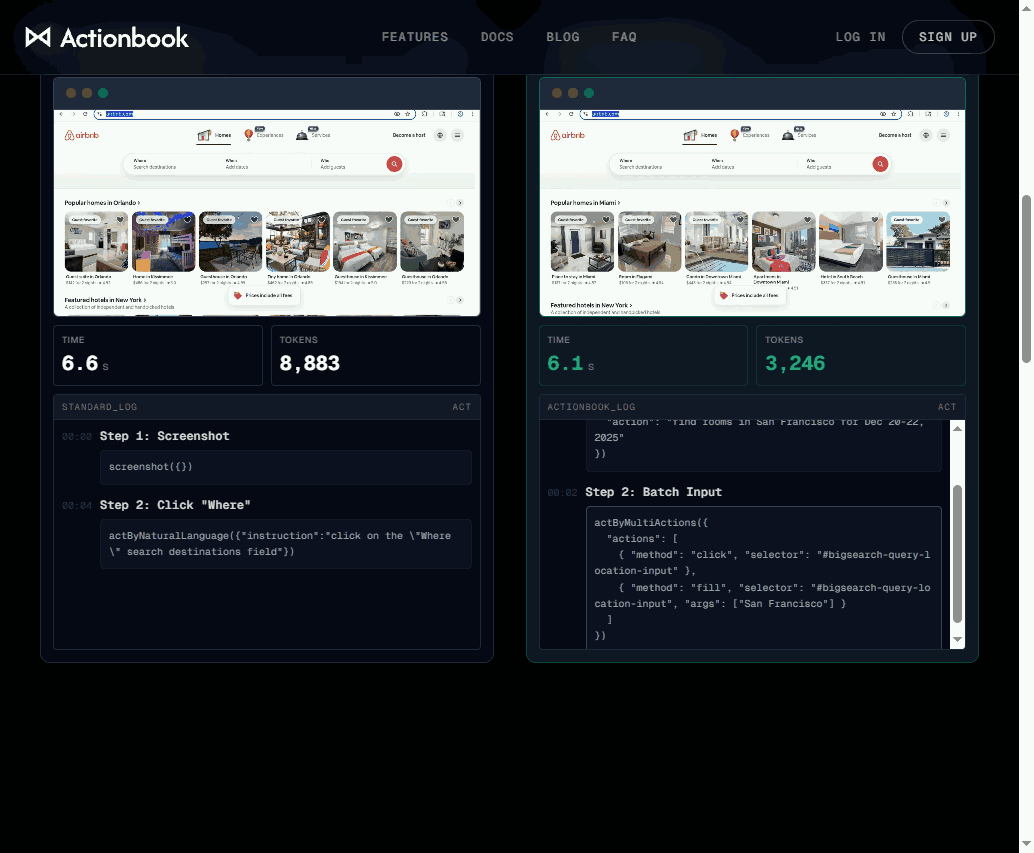1034x853 pixels.
Task: Open the hamburger menu in the Orlando demo
Action: (x=457, y=135)
